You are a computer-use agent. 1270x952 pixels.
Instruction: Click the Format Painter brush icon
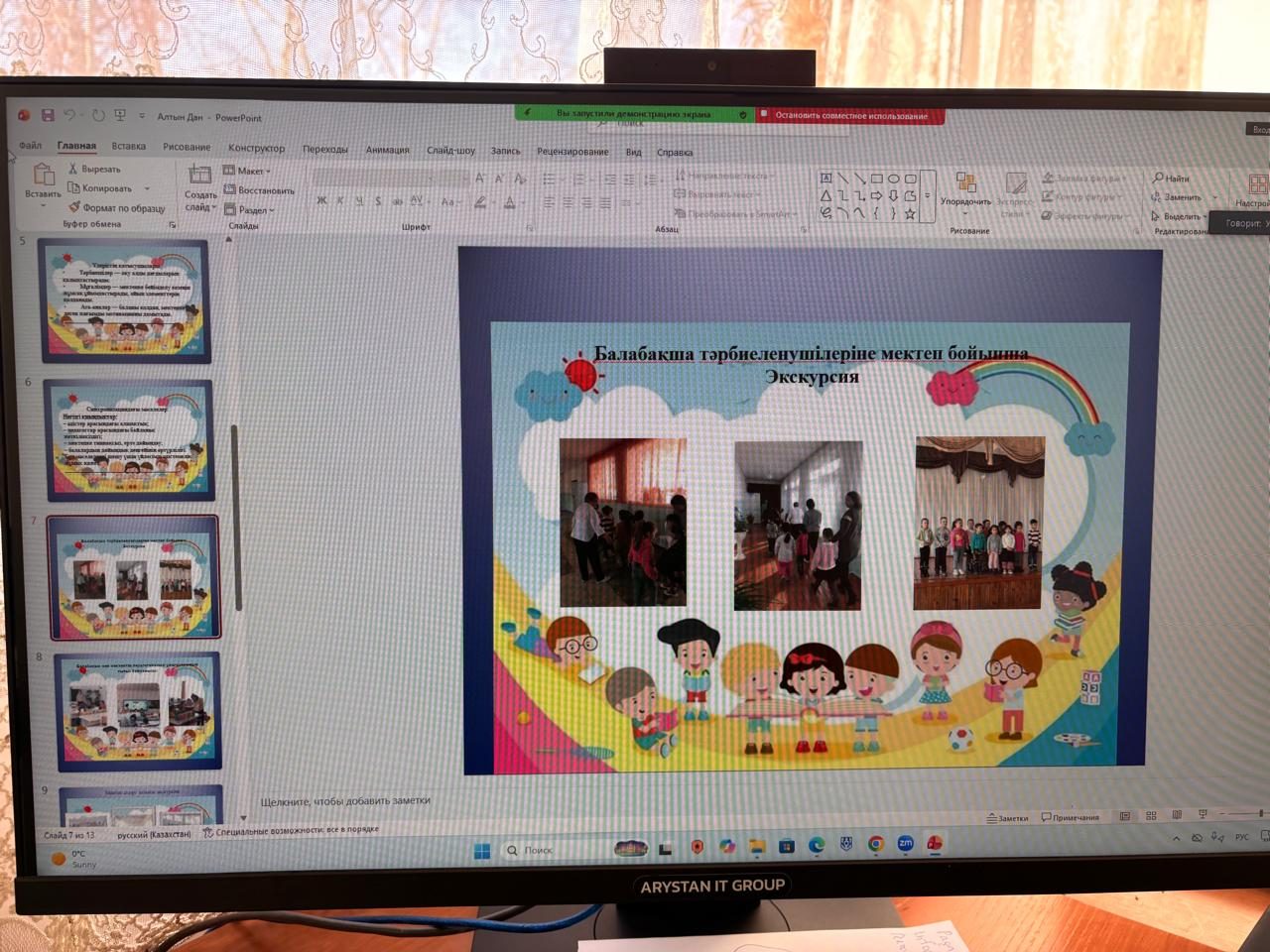pos(74,207)
